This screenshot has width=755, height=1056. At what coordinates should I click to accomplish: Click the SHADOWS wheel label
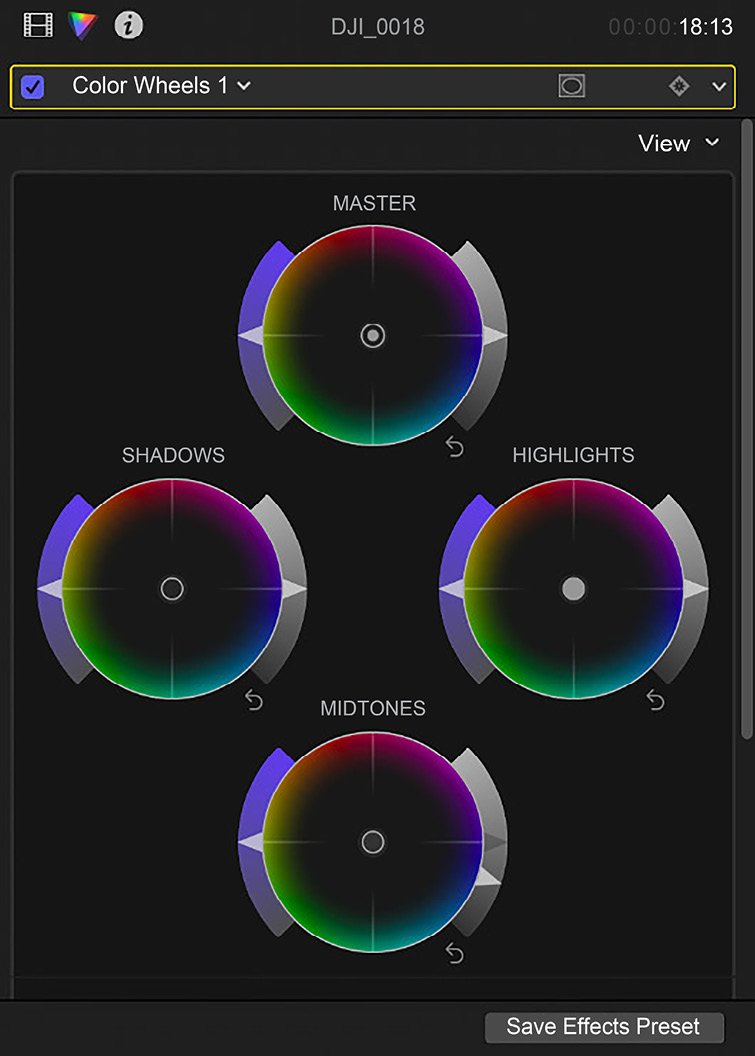tap(173, 455)
